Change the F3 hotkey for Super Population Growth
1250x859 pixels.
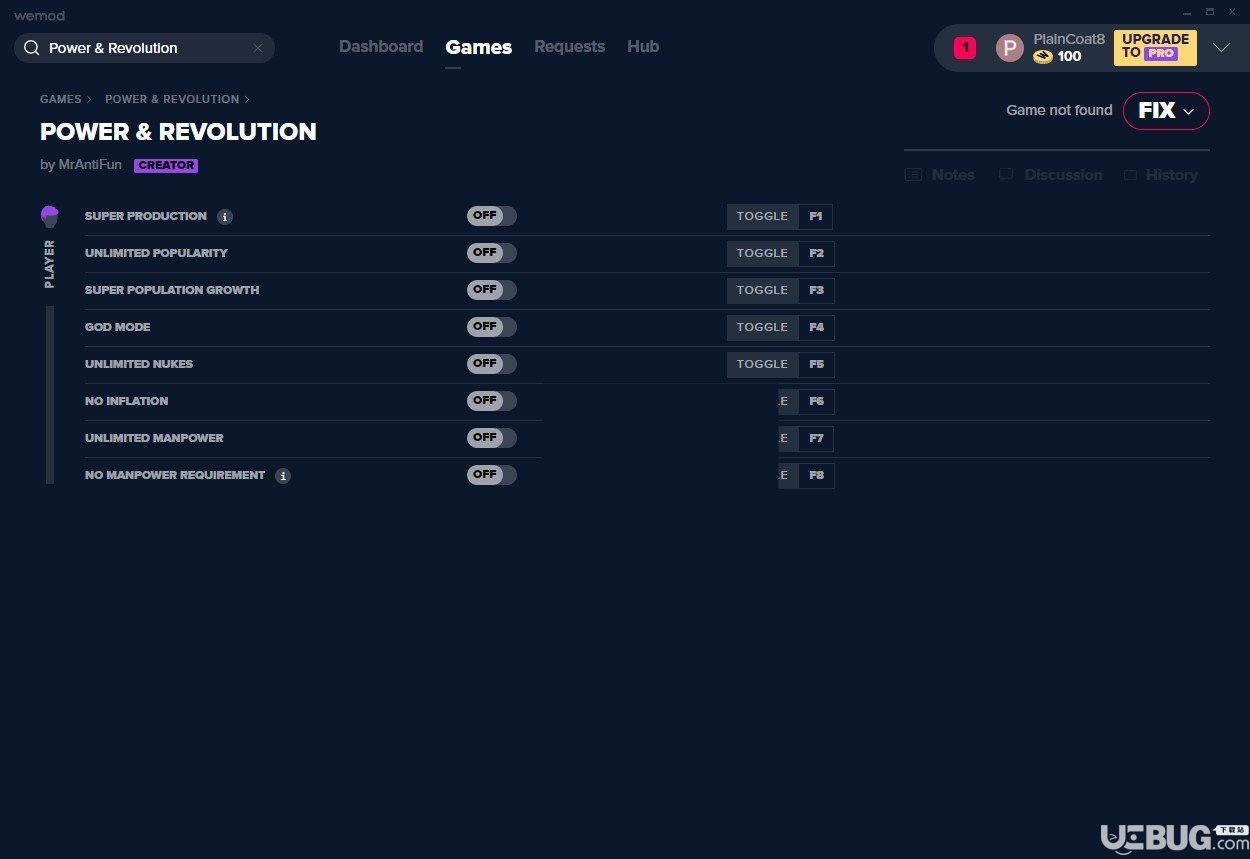tap(816, 290)
